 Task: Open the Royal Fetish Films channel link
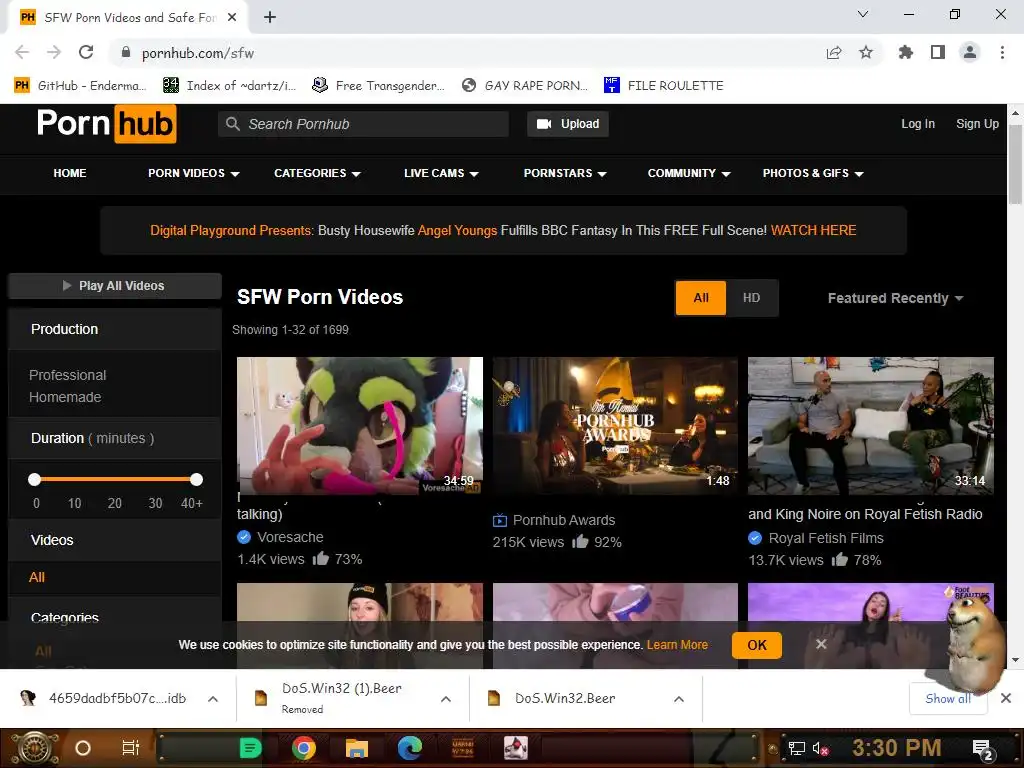826,538
